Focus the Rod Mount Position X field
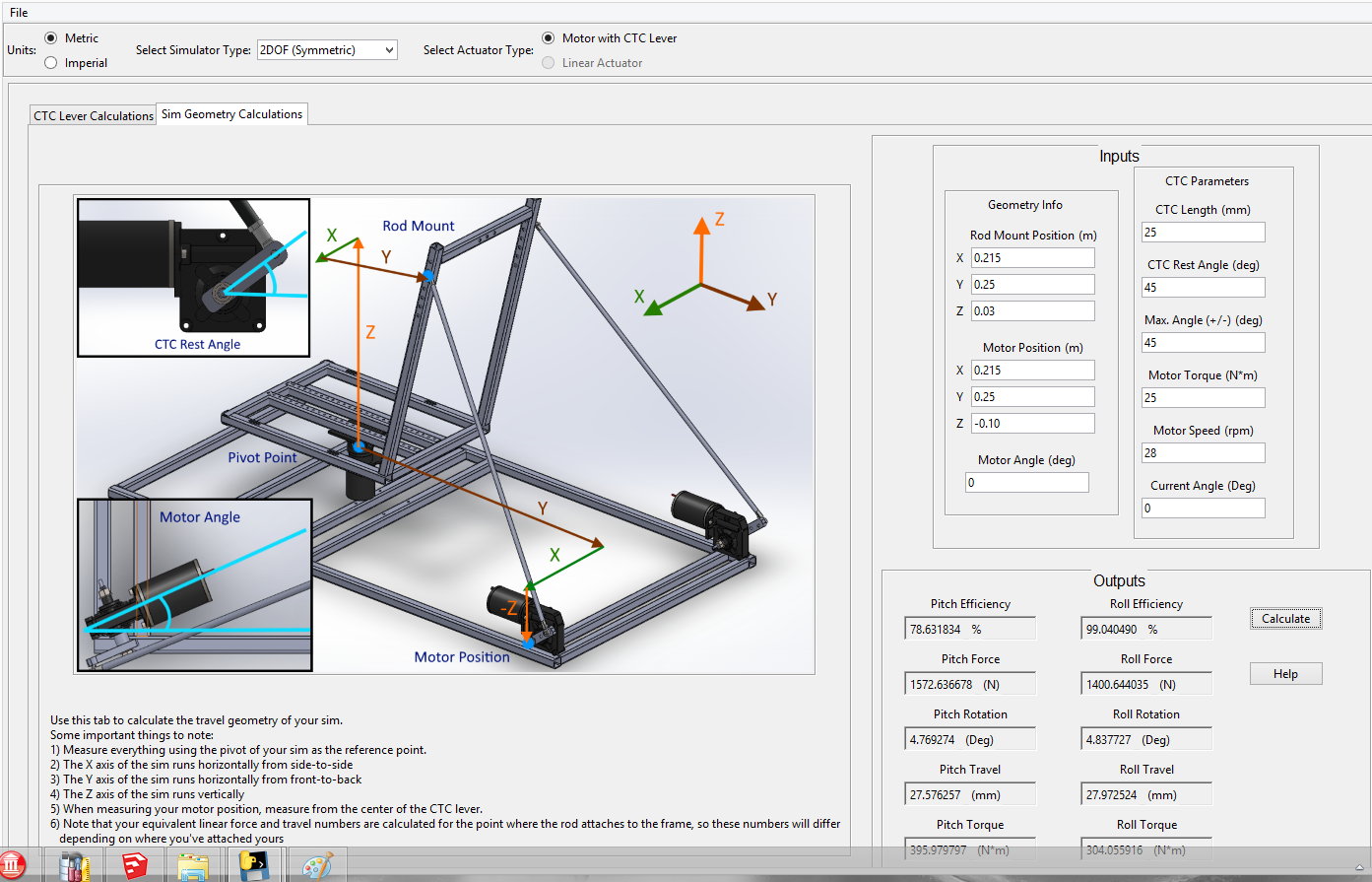 pyautogui.click(x=1032, y=258)
